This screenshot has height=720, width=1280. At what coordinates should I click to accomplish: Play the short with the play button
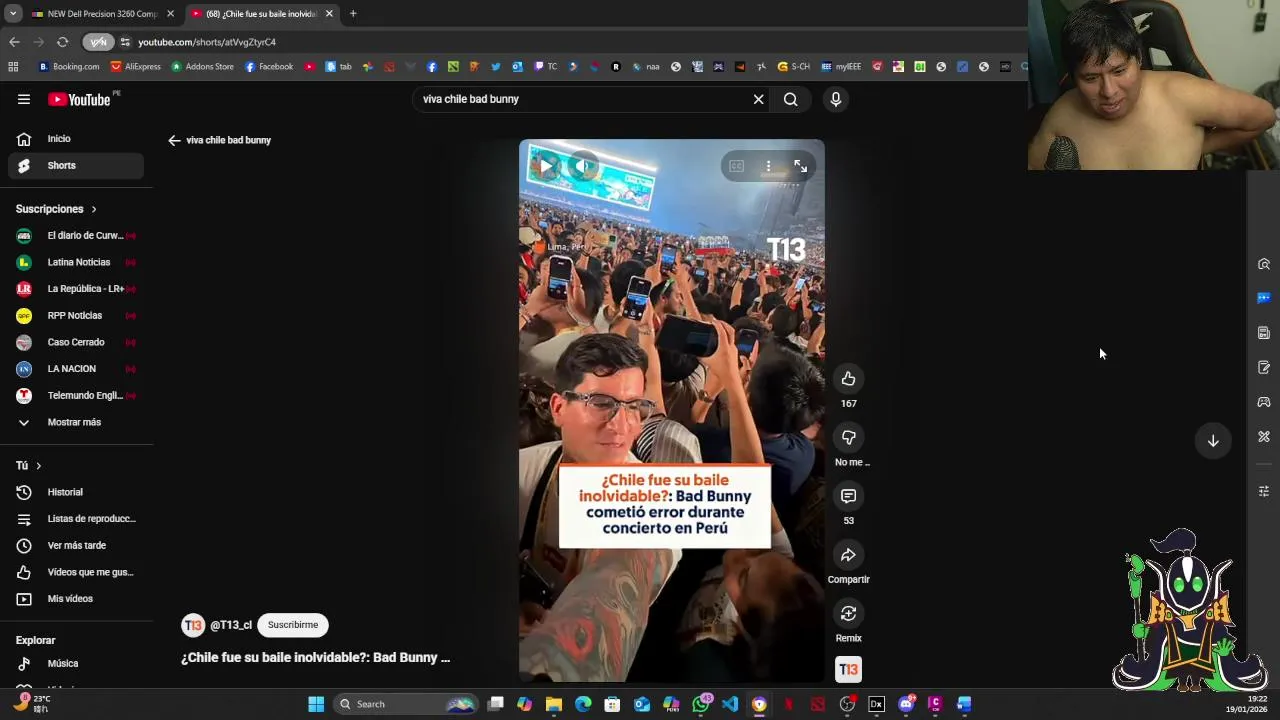(546, 166)
